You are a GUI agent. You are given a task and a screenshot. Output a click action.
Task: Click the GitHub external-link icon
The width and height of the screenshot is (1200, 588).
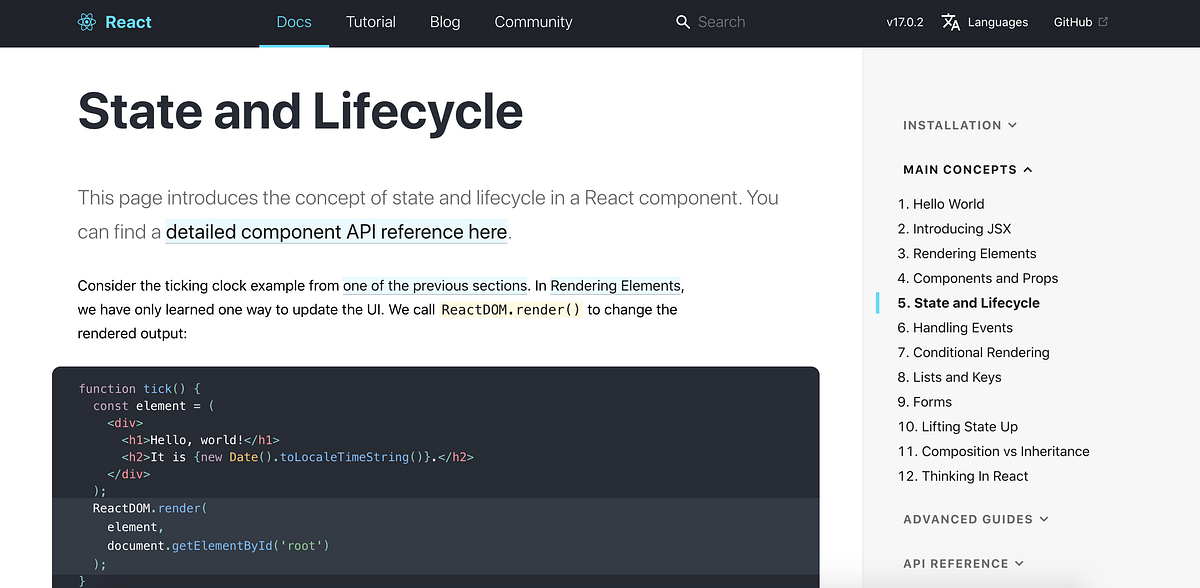[x=1103, y=20]
